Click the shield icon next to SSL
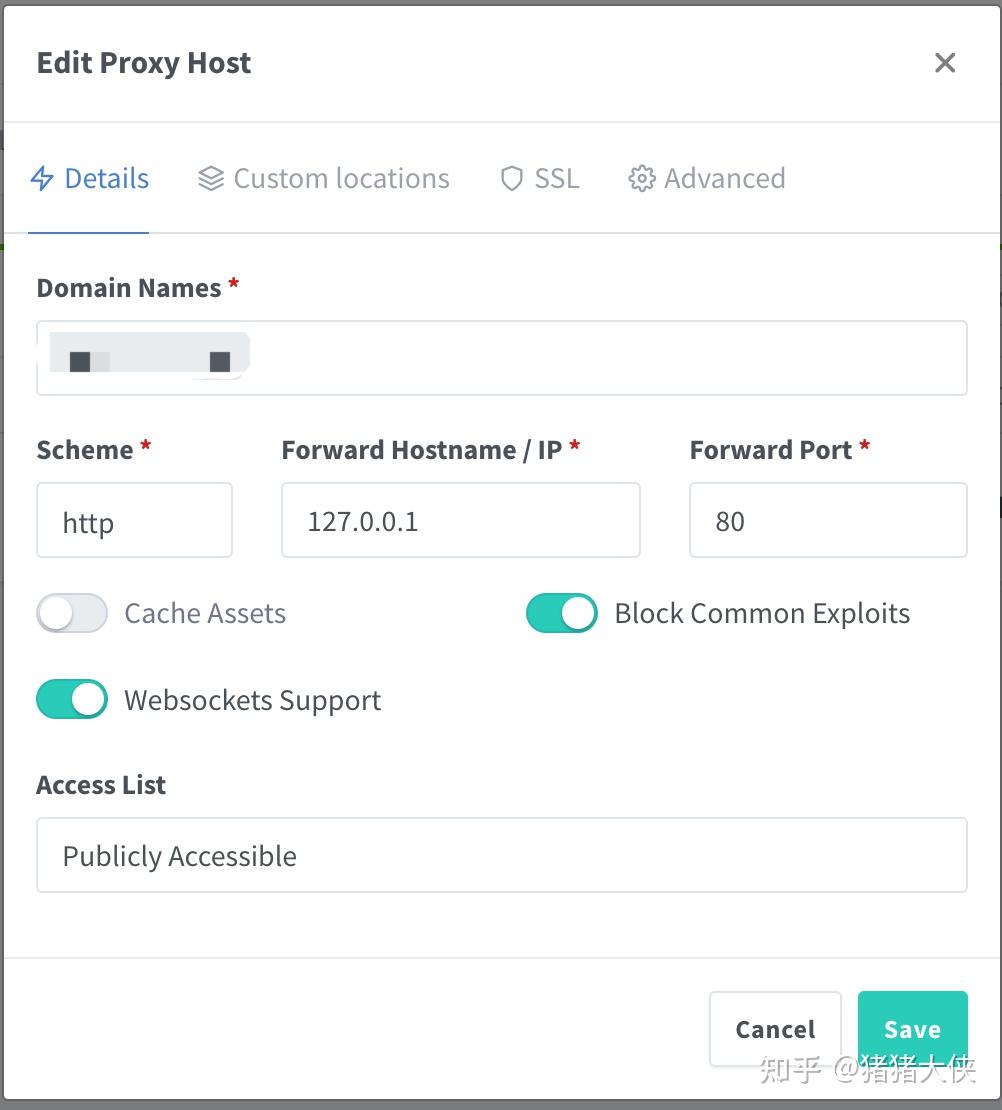Viewport: 1002px width, 1110px height. pyautogui.click(x=511, y=178)
